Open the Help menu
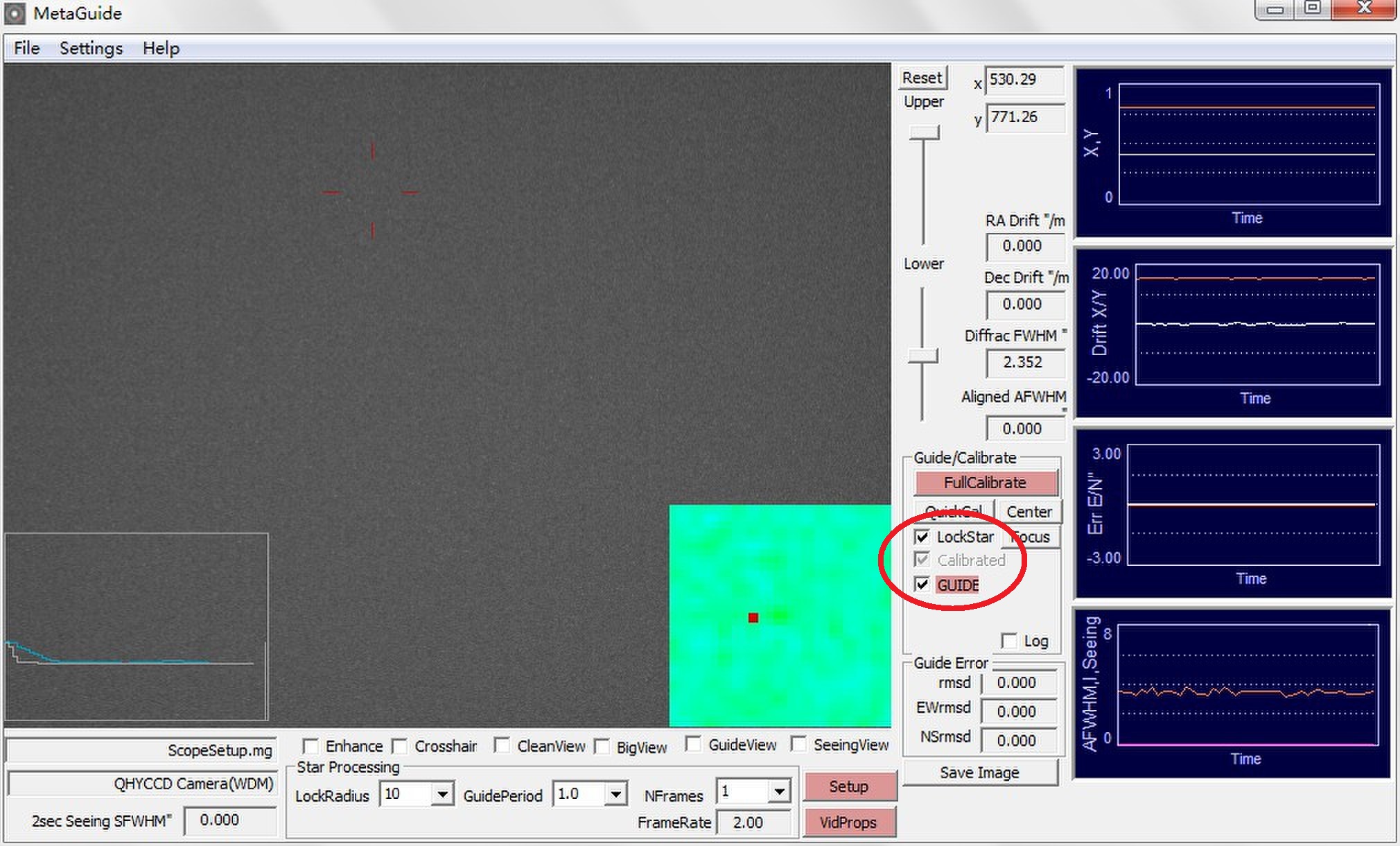The width and height of the screenshot is (1400, 846). pos(161,48)
